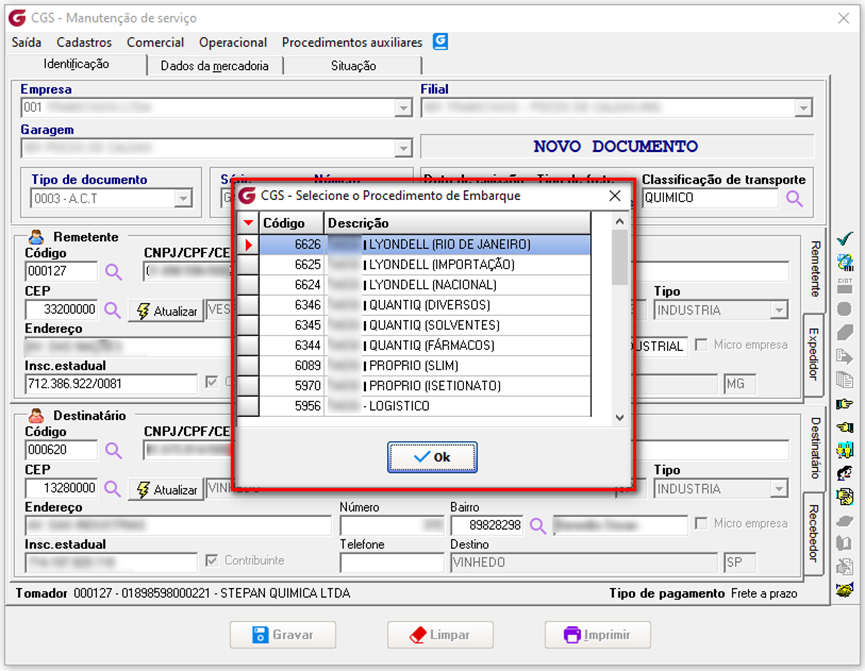Viewport: 865px width, 671px height.
Task: Click the Destinatário Telefone input field
Action: point(392,563)
